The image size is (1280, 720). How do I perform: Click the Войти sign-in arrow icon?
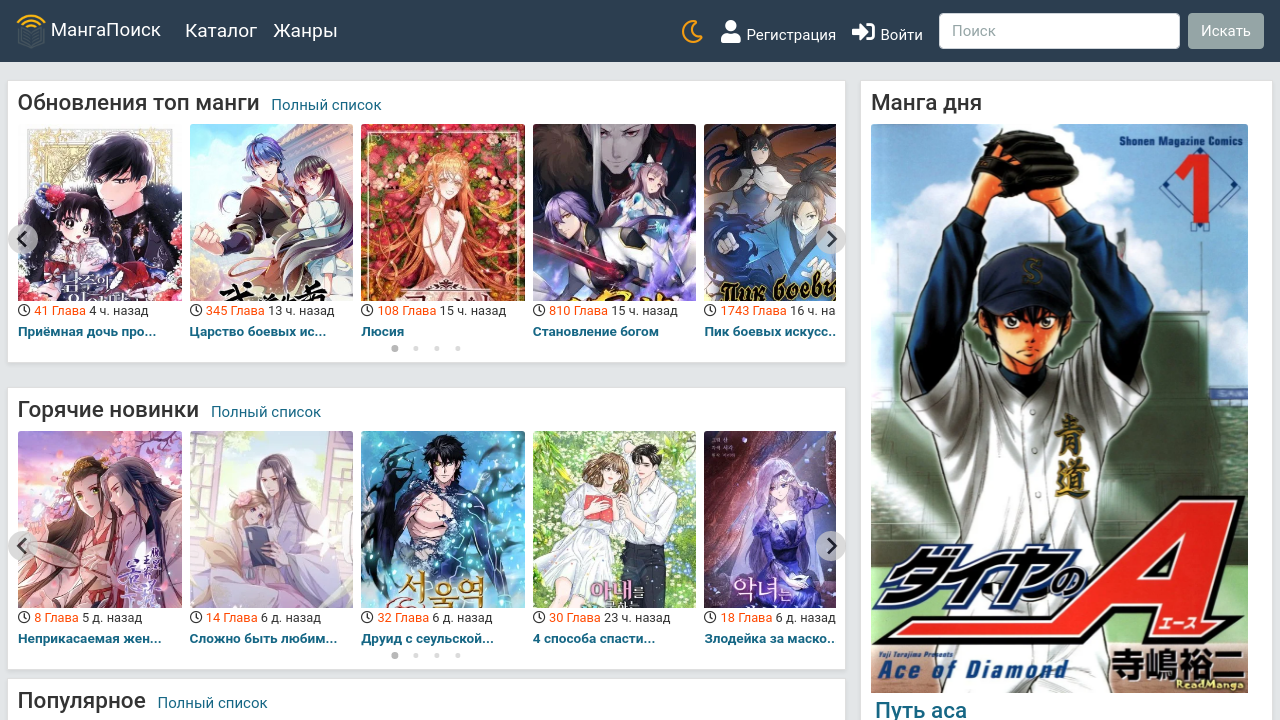pos(863,32)
